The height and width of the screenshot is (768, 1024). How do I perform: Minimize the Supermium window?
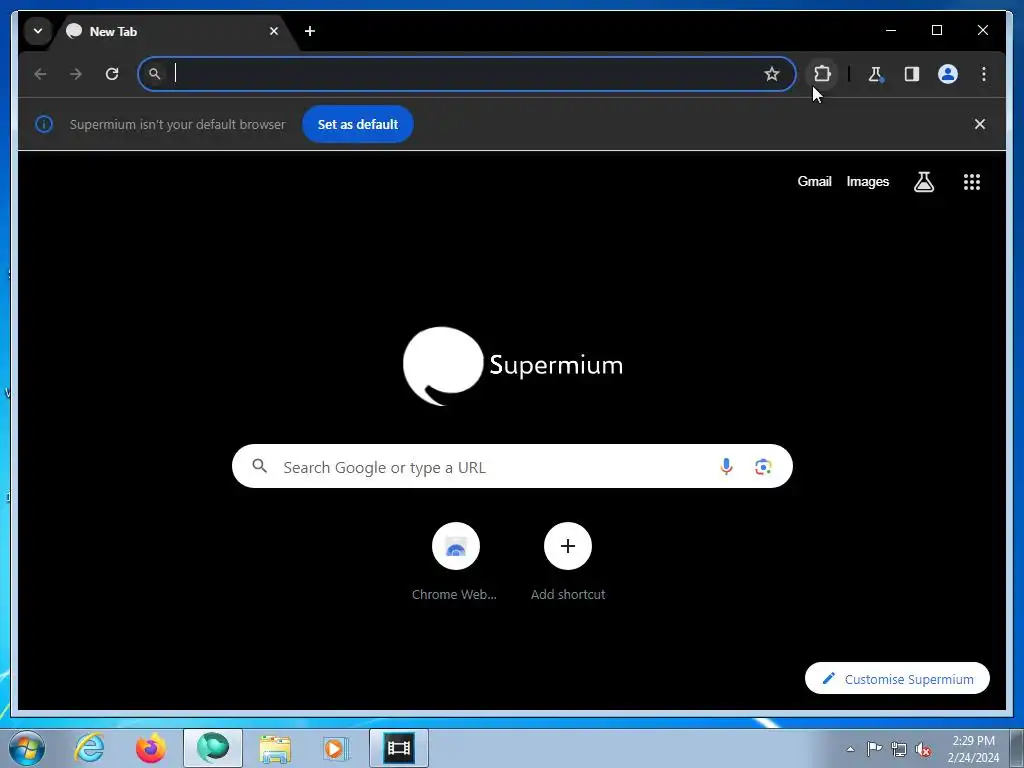tap(891, 30)
